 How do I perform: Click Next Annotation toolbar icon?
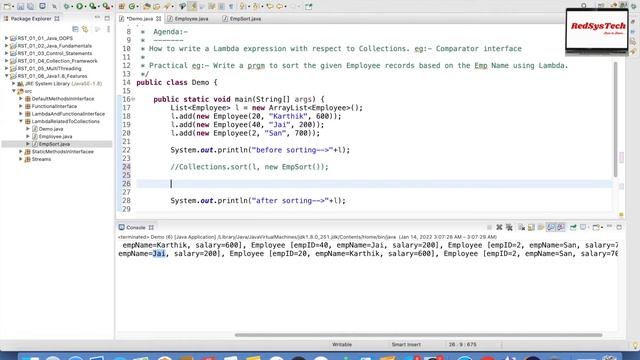click(243, 6)
